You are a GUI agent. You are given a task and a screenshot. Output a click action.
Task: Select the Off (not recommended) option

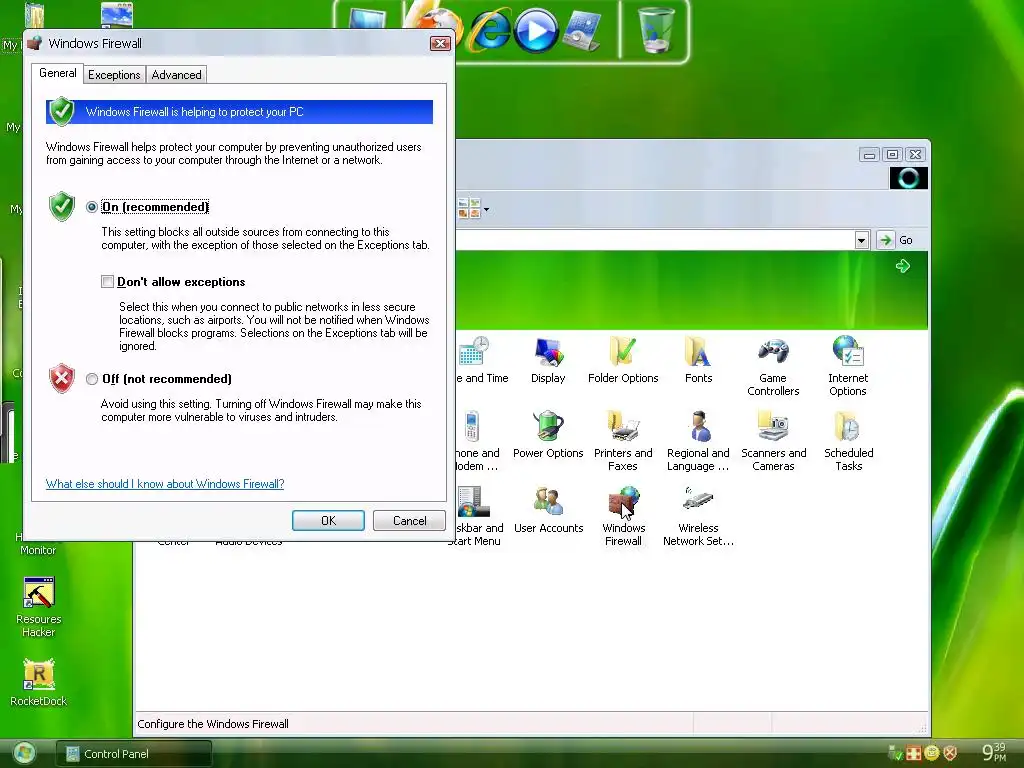point(92,379)
